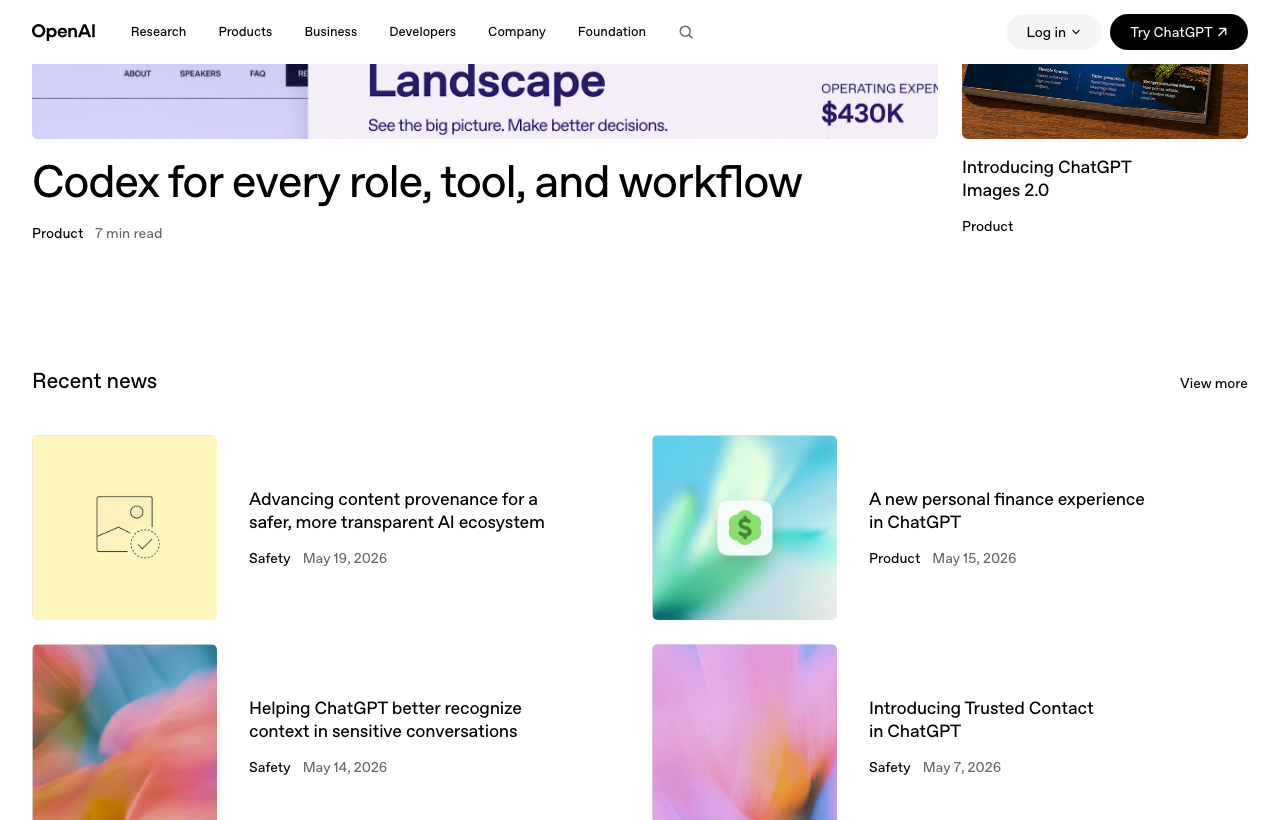Open the search magnifier icon
The width and height of the screenshot is (1280, 820).
coord(686,32)
